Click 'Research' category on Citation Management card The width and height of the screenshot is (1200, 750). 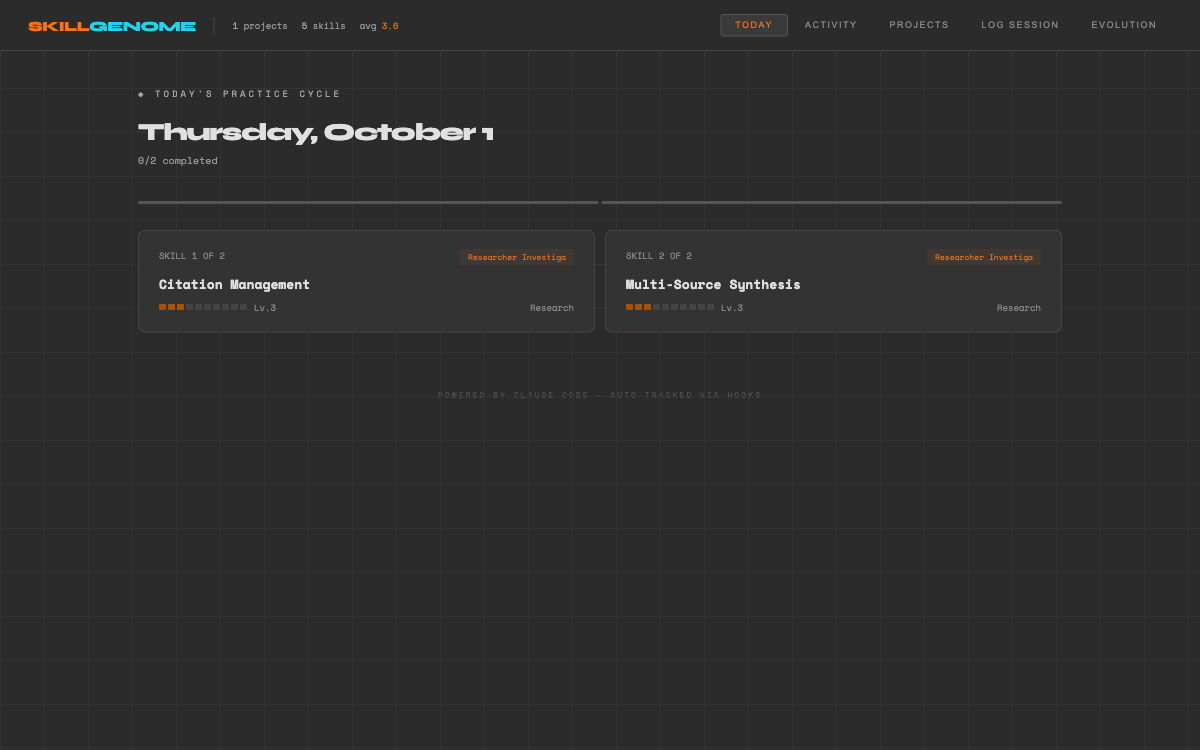[552, 308]
